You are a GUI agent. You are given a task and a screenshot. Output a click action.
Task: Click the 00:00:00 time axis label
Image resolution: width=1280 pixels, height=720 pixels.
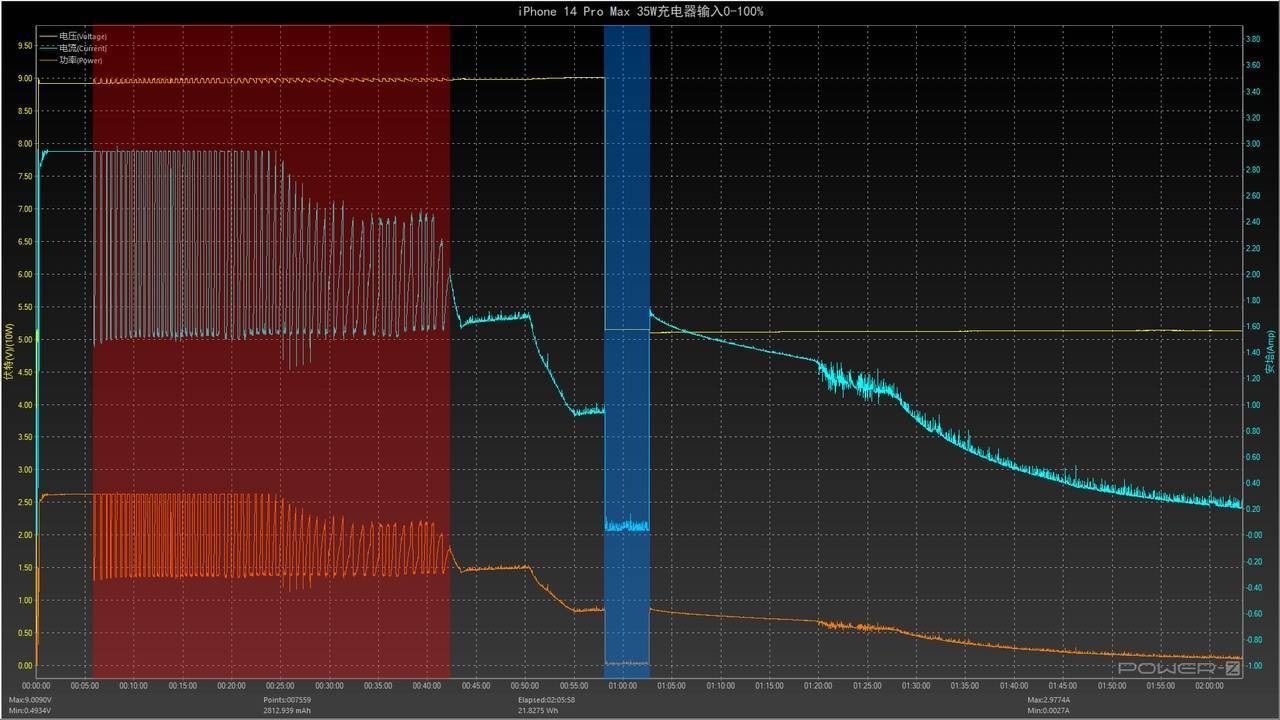[36, 686]
